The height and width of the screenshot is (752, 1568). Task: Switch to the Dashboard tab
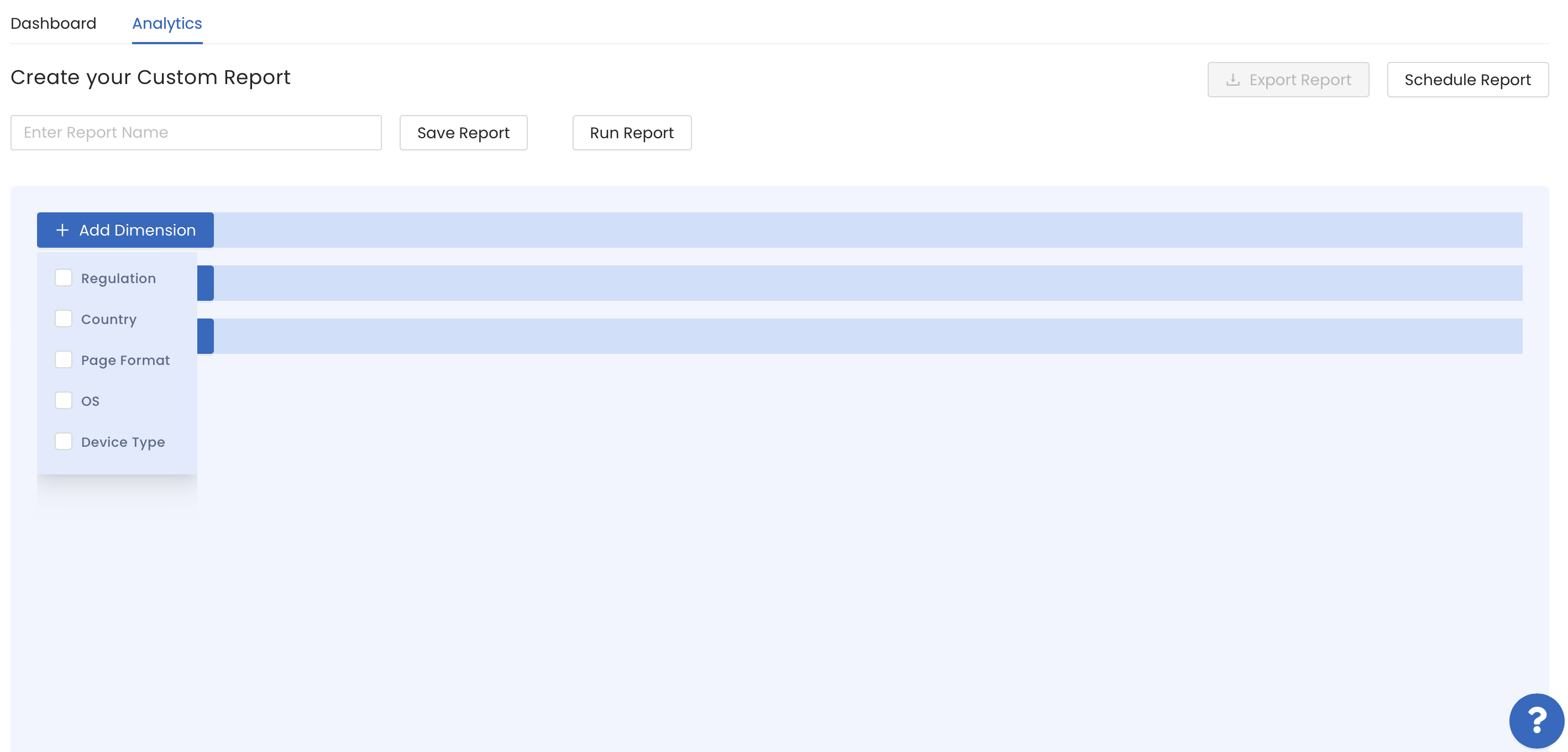click(54, 23)
